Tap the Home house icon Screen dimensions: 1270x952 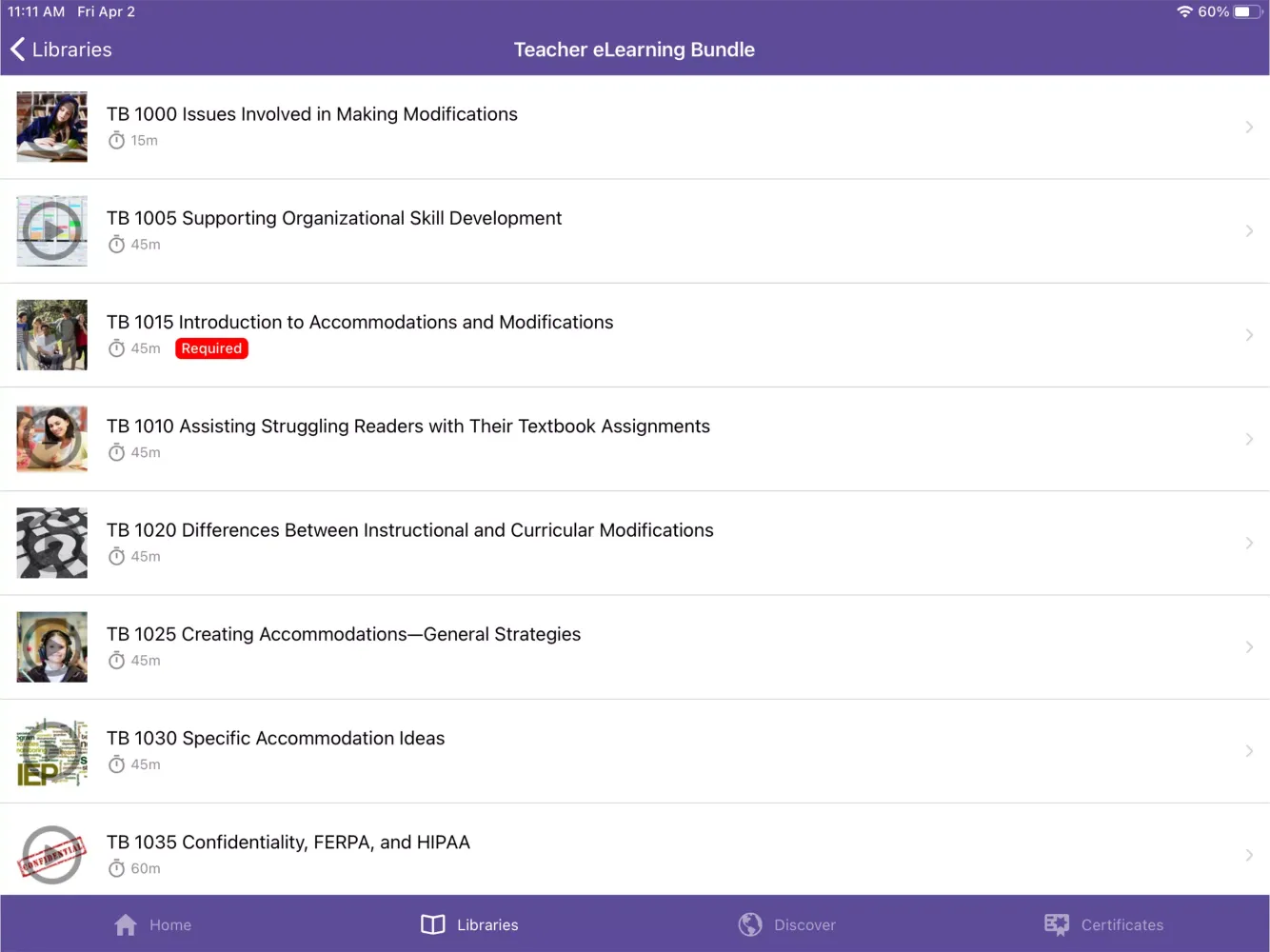click(x=126, y=924)
